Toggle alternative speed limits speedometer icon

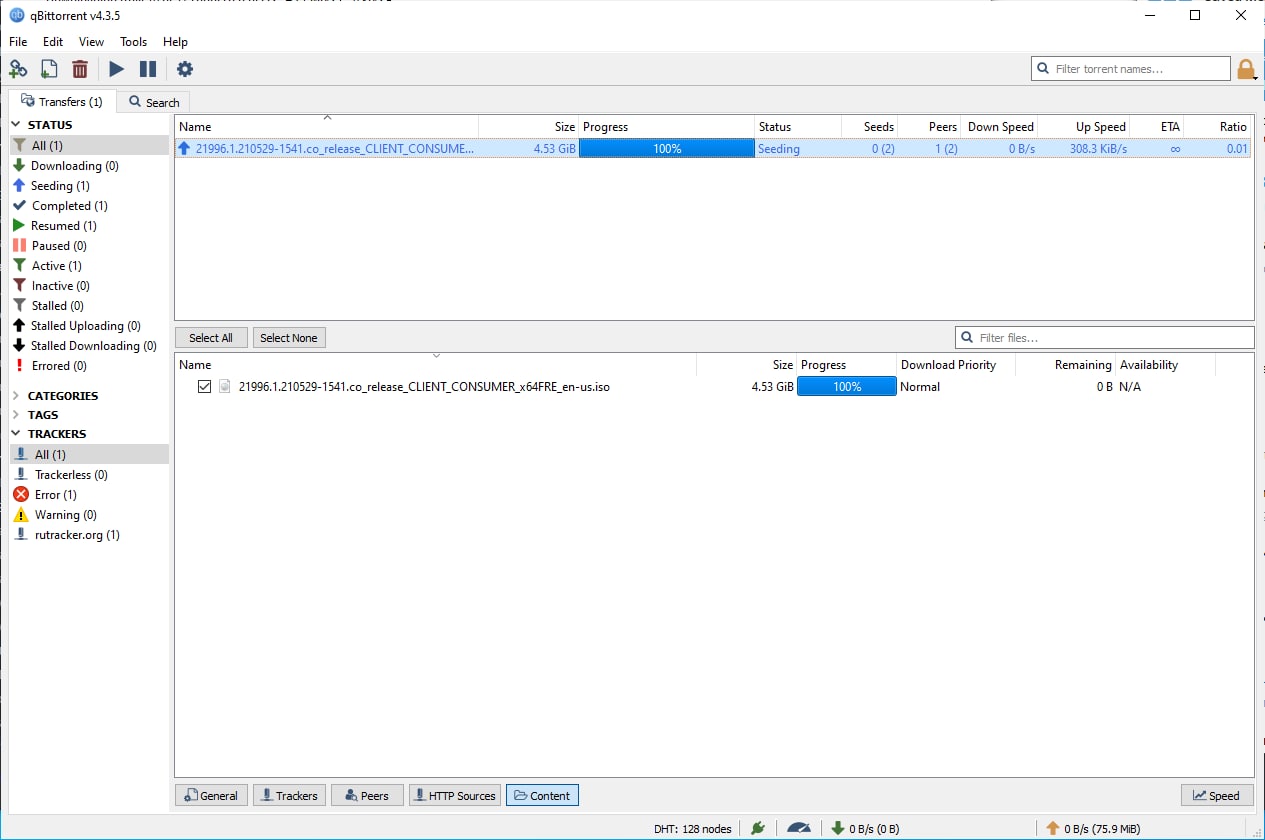pyautogui.click(x=799, y=827)
